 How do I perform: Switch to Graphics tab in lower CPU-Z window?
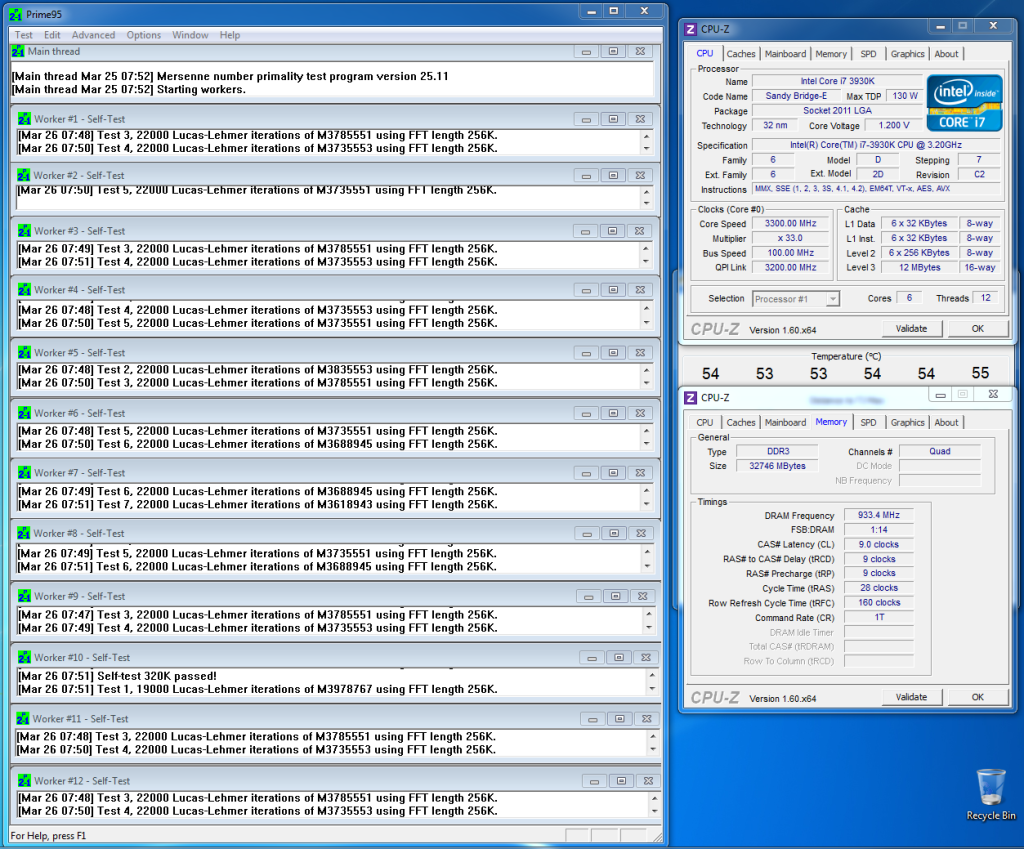tap(907, 423)
